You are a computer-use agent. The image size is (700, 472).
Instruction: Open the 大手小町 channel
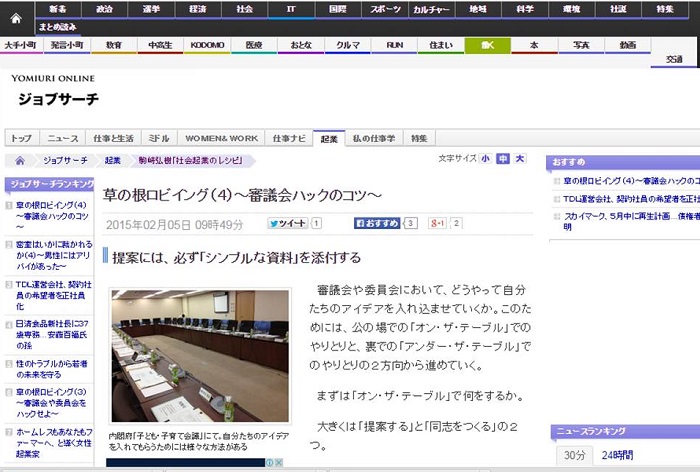[21, 45]
